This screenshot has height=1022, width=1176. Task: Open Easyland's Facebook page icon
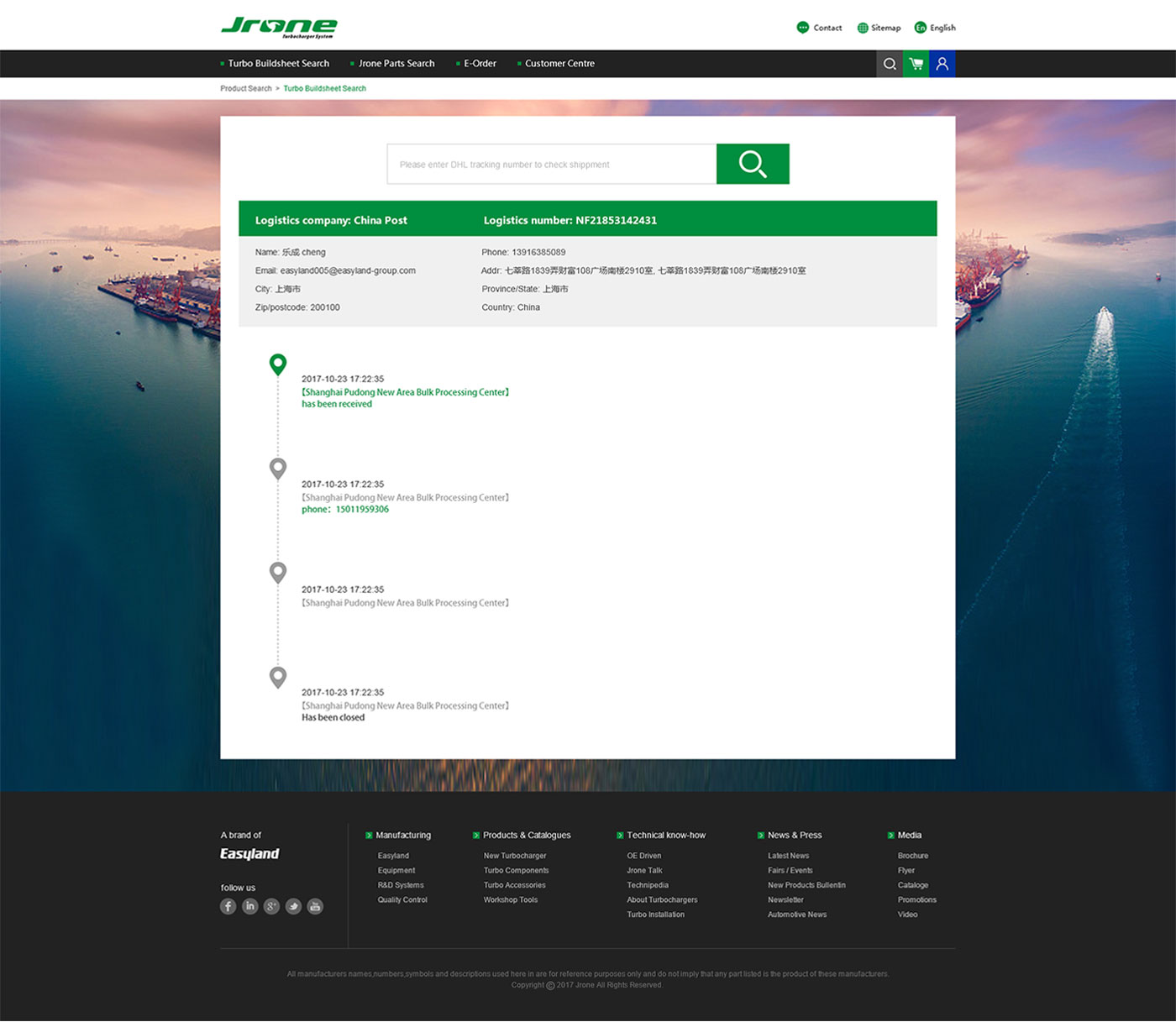(228, 906)
